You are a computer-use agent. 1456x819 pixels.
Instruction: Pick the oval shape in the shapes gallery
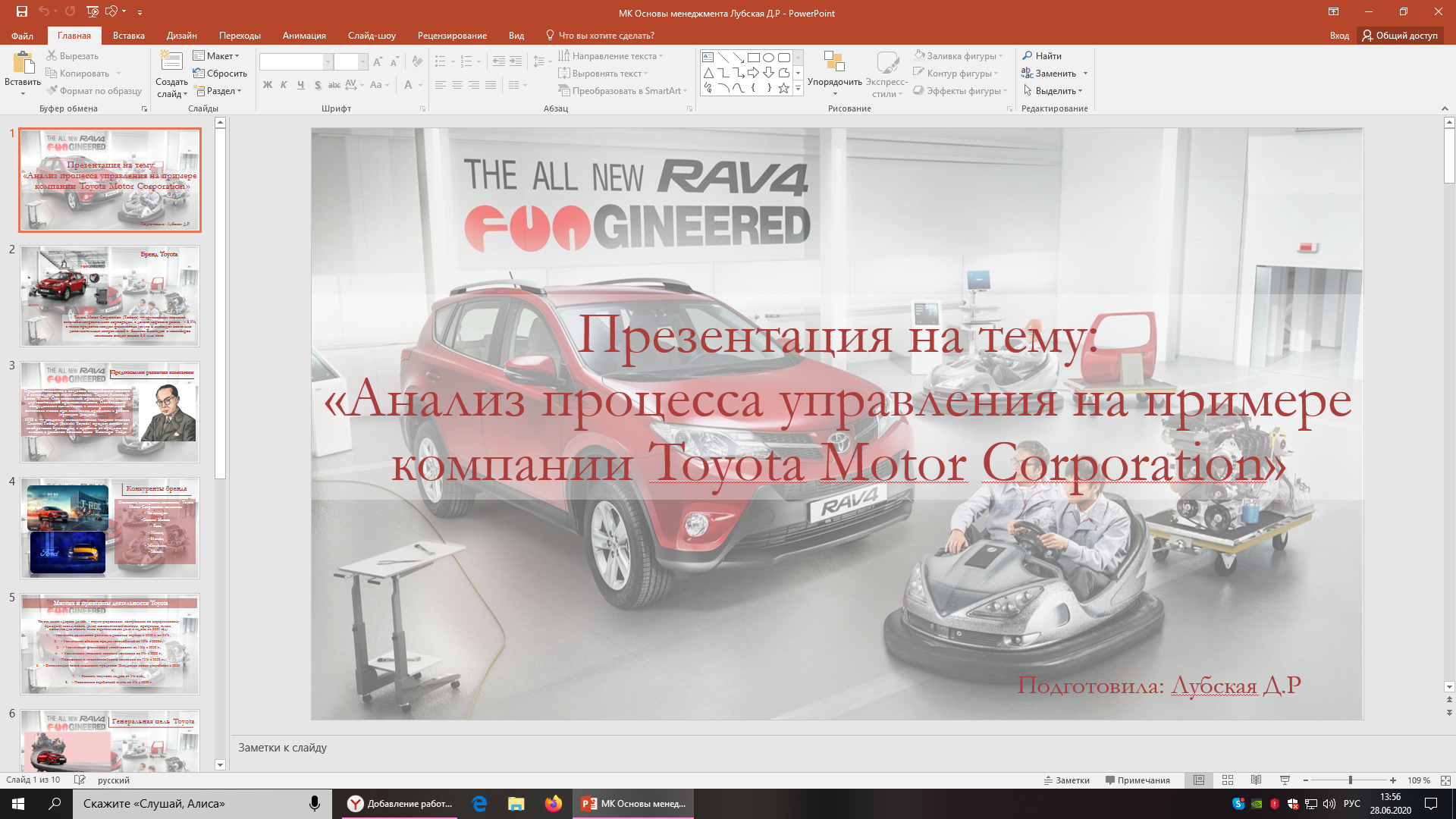(x=768, y=57)
